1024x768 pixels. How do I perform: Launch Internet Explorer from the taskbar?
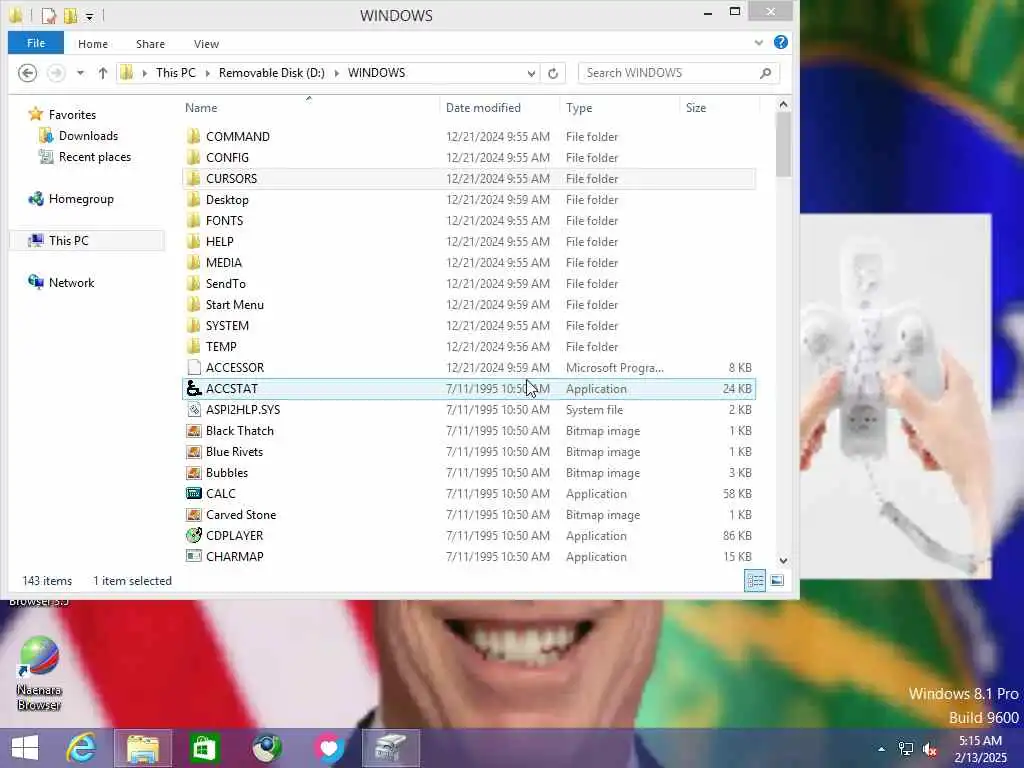click(x=81, y=748)
